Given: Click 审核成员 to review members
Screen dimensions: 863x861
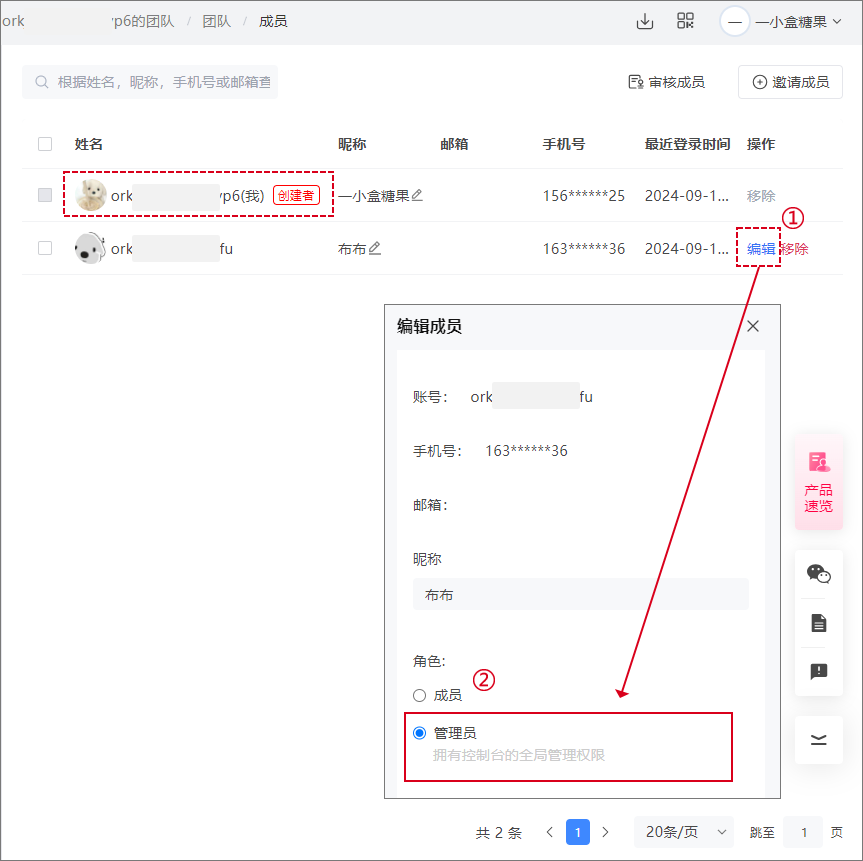Looking at the screenshot, I should click(x=666, y=84).
